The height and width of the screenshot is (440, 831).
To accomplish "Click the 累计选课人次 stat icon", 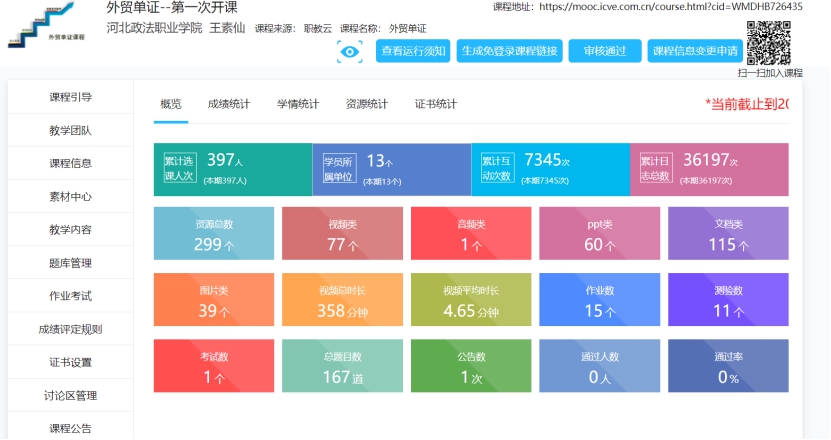I will coord(181,168).
